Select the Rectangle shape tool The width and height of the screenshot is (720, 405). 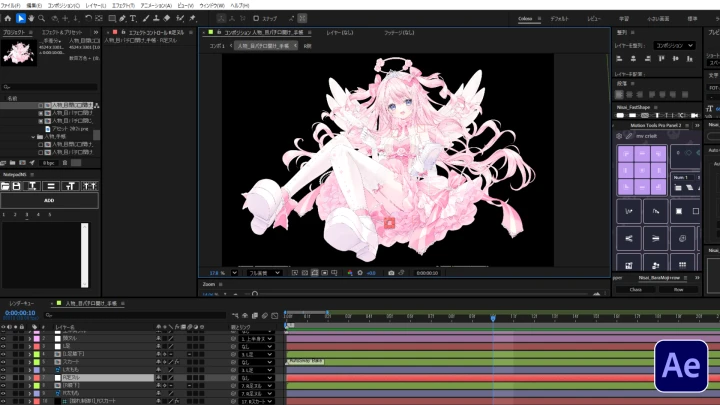[x=112, y=18]
